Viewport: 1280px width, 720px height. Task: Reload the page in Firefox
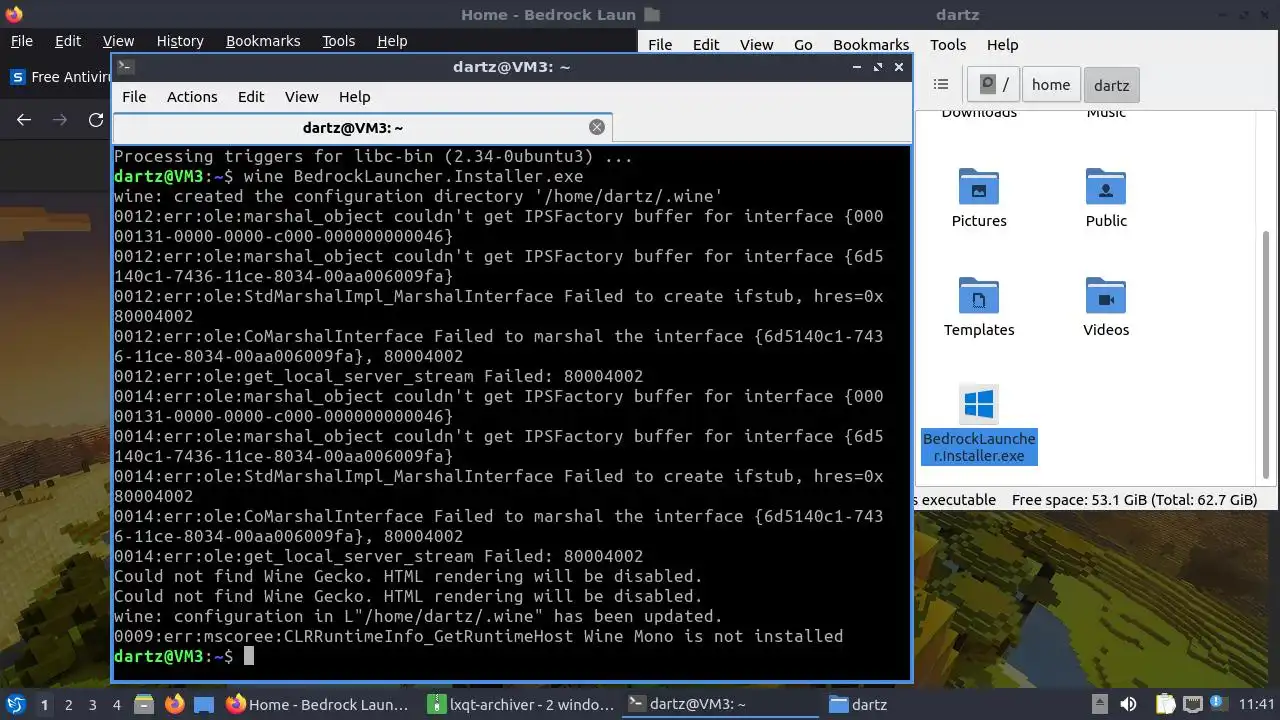point(96,120)
